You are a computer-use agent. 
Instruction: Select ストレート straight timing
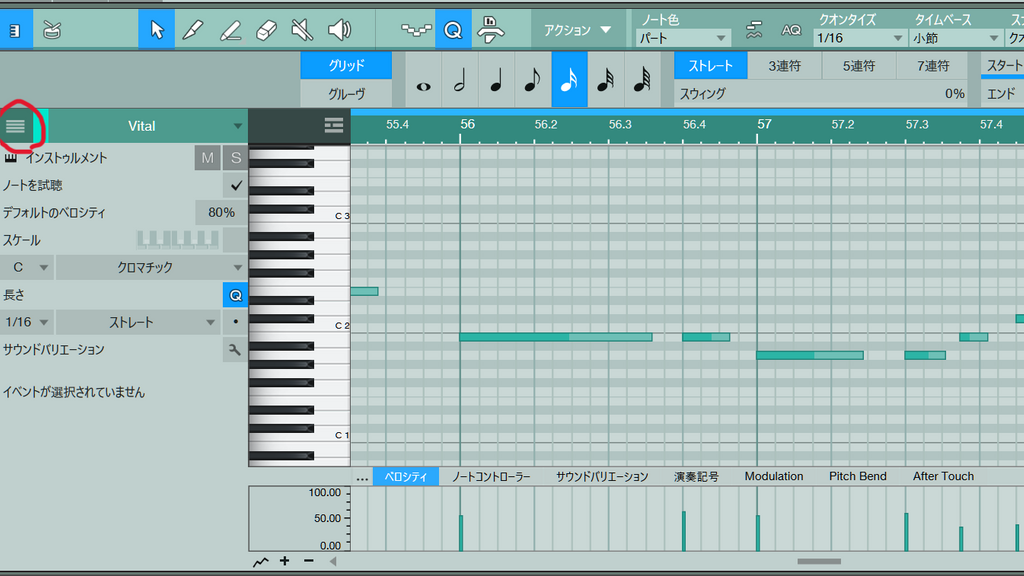click(x=711, y=66)
